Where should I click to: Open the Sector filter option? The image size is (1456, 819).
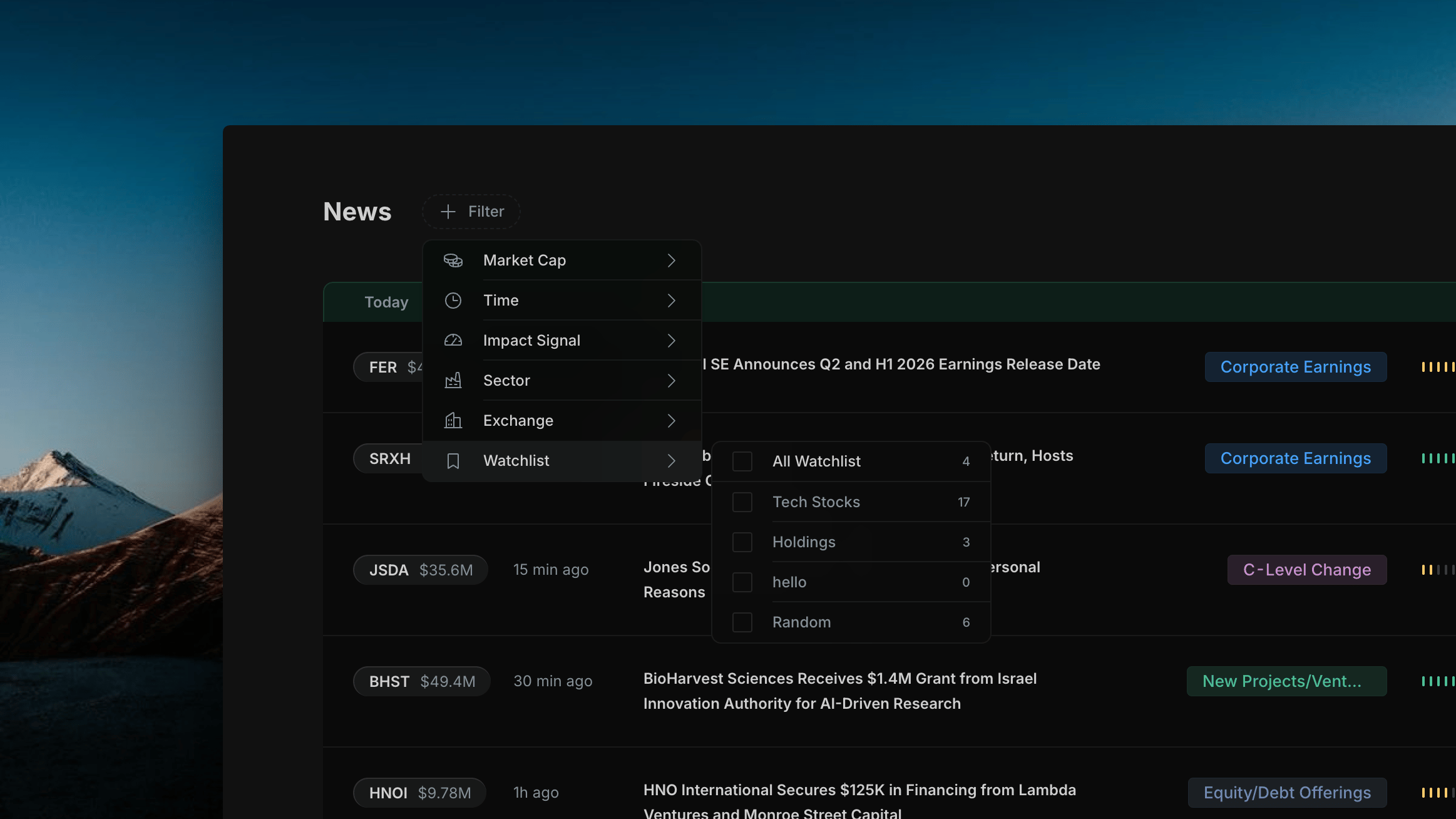pyautogui.click(x=562, y=381)
